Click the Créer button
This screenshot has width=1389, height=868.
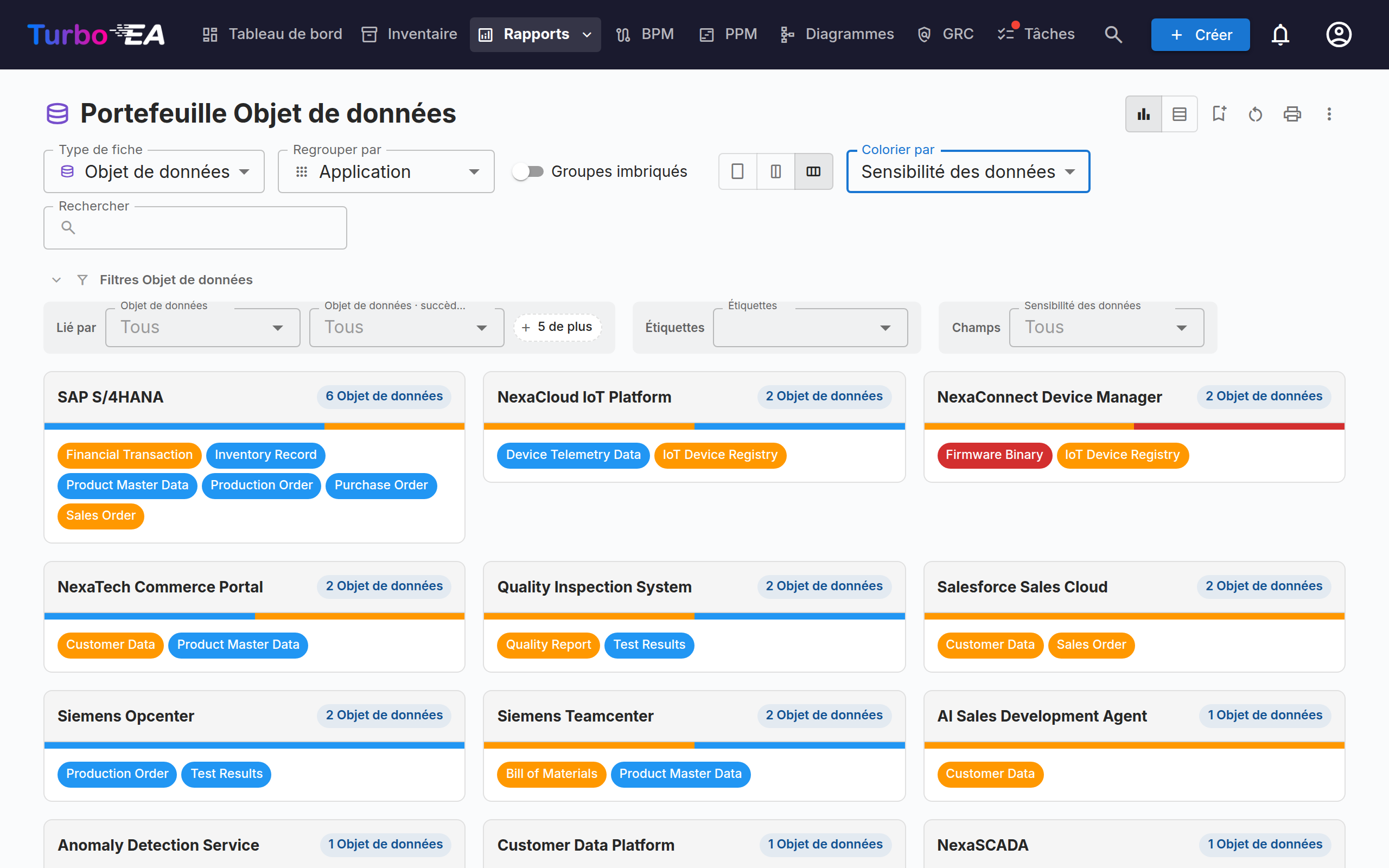1200,34
